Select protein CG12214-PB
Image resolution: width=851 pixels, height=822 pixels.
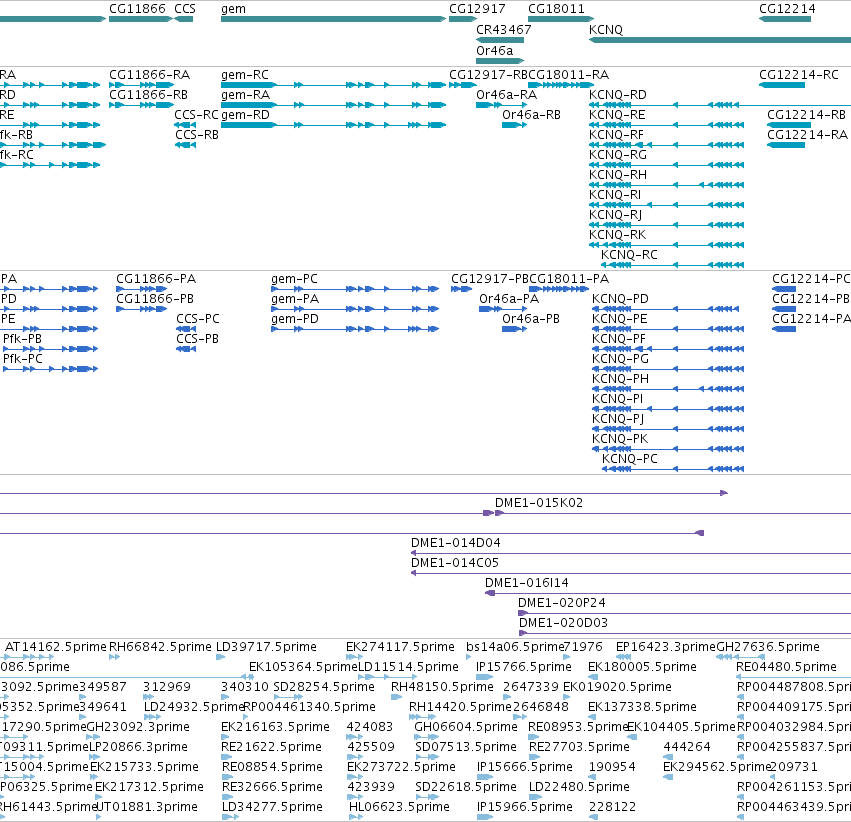pos(784,309)
